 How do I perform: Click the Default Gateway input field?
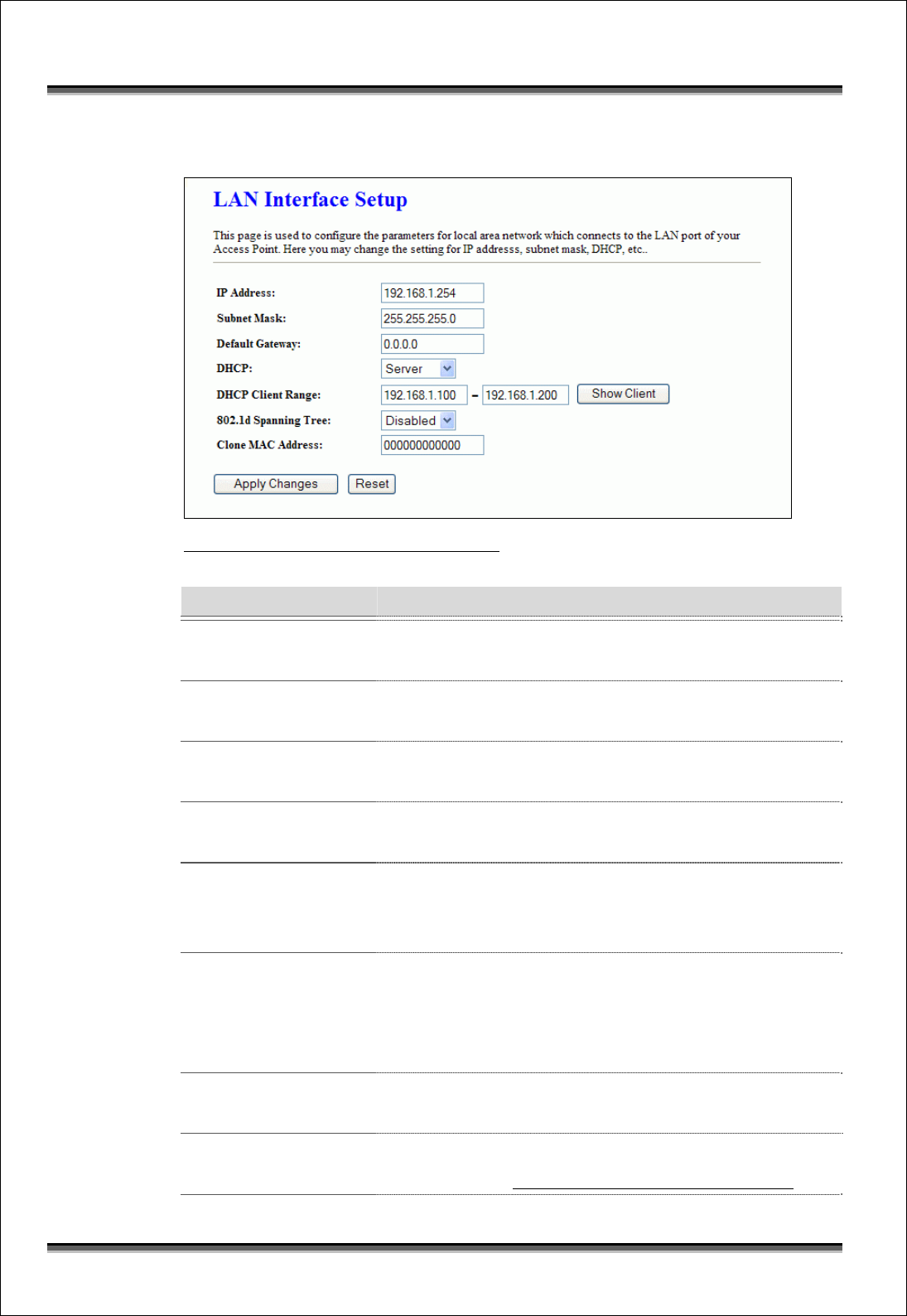432,344
